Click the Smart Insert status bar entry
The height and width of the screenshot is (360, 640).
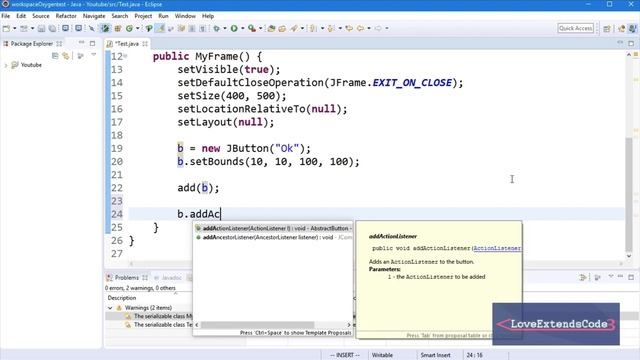[436, 355]
